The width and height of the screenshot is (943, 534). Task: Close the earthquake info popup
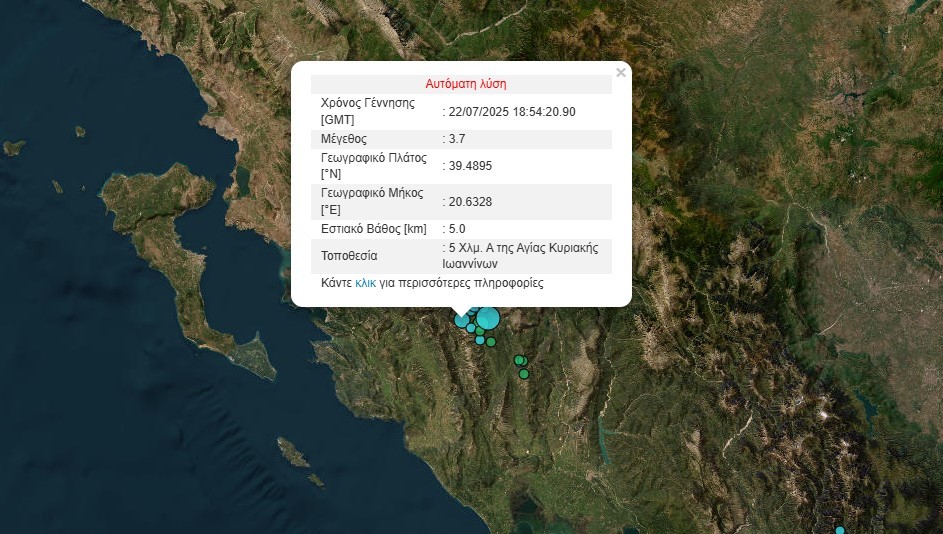point(621,72)
